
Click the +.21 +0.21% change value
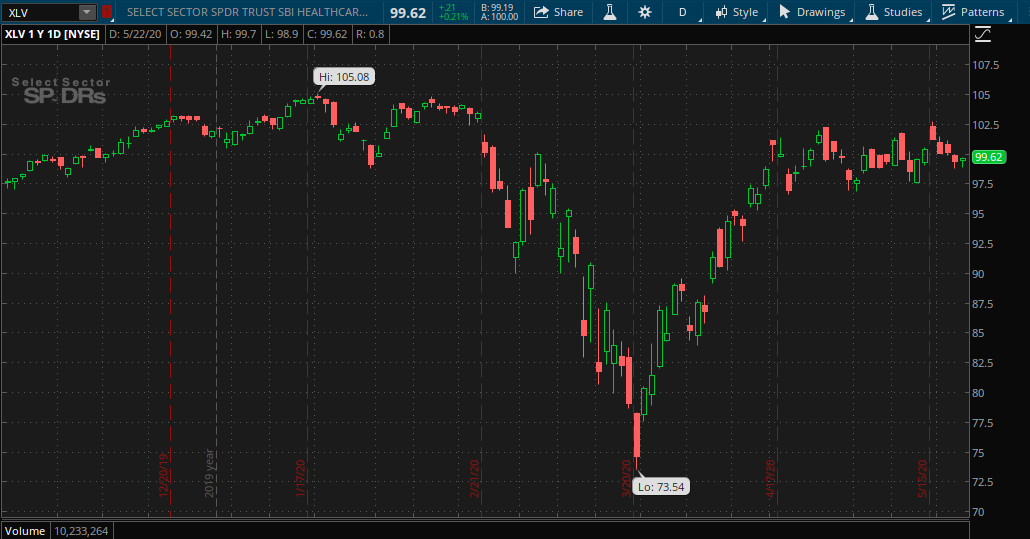pyautogui.click(x=453, y=12)
